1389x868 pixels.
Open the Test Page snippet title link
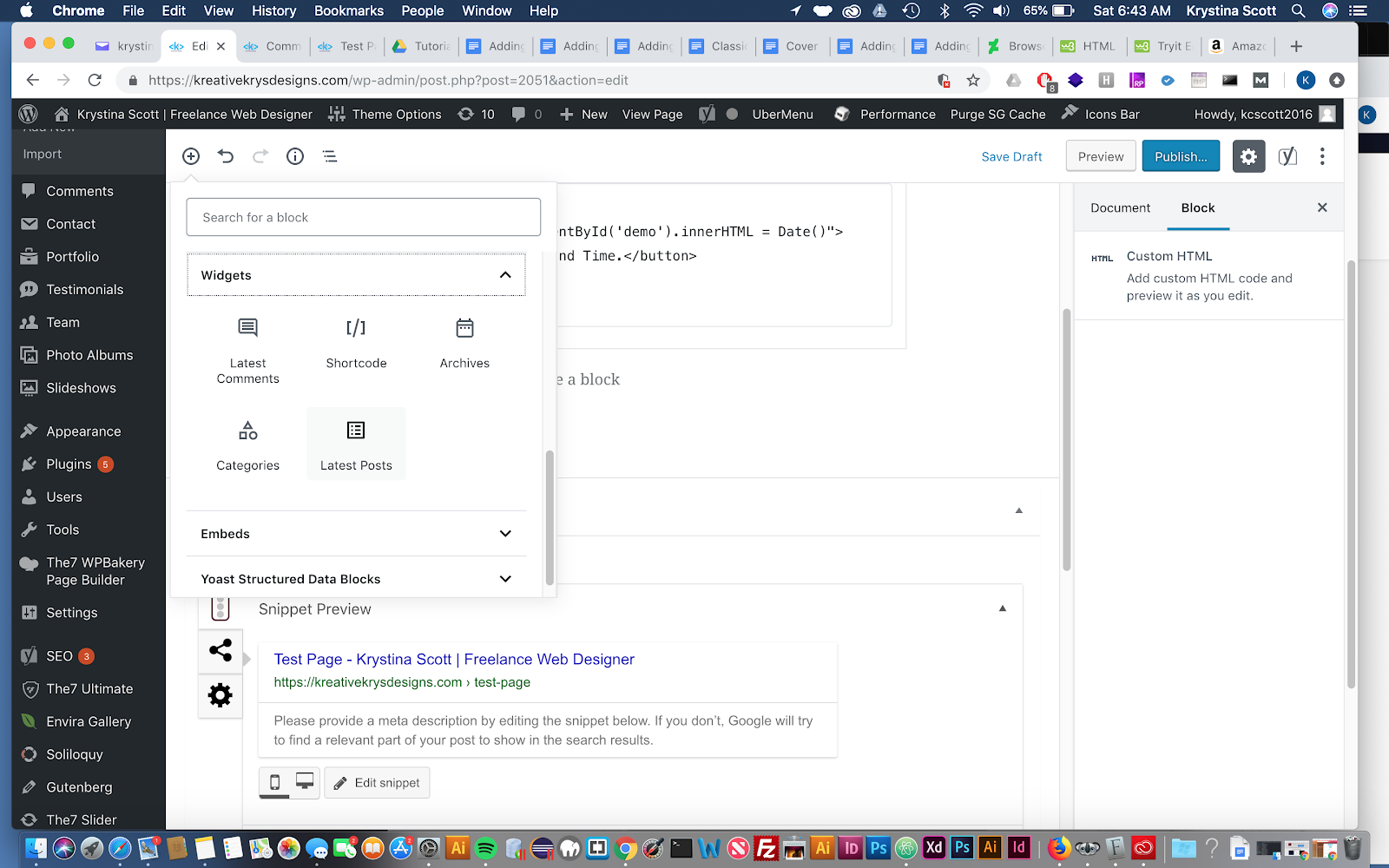[454, 659]
